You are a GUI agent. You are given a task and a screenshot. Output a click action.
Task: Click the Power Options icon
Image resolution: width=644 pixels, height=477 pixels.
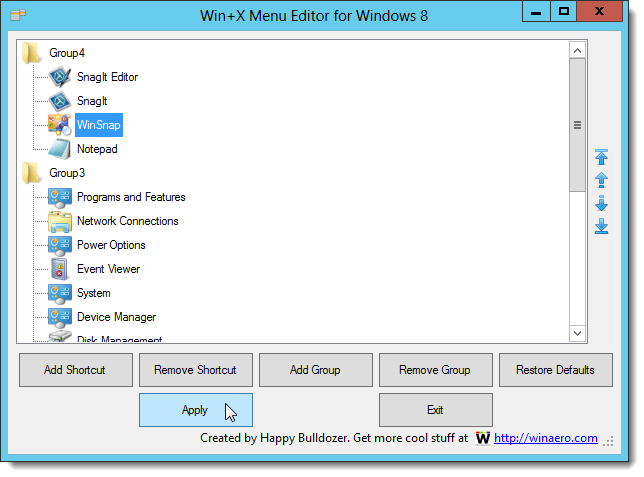pos(60,245)
